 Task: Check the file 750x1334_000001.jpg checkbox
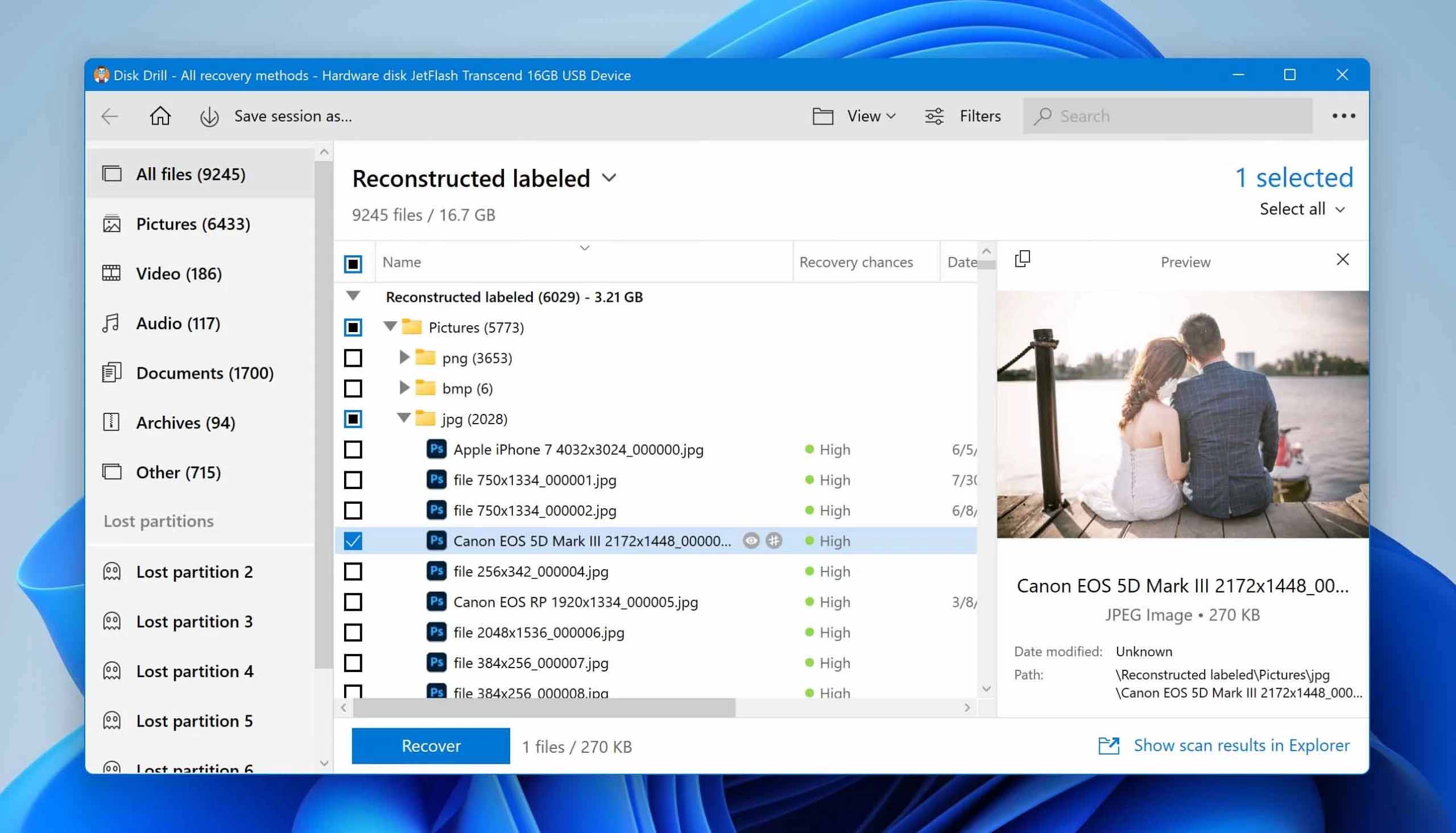[x=353, y=480]
